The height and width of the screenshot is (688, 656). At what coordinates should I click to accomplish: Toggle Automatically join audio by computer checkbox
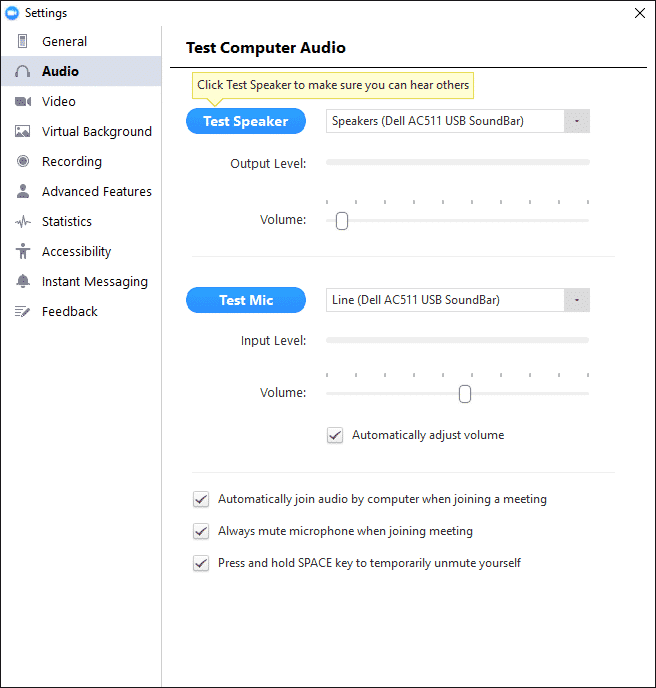click(201, 499)
